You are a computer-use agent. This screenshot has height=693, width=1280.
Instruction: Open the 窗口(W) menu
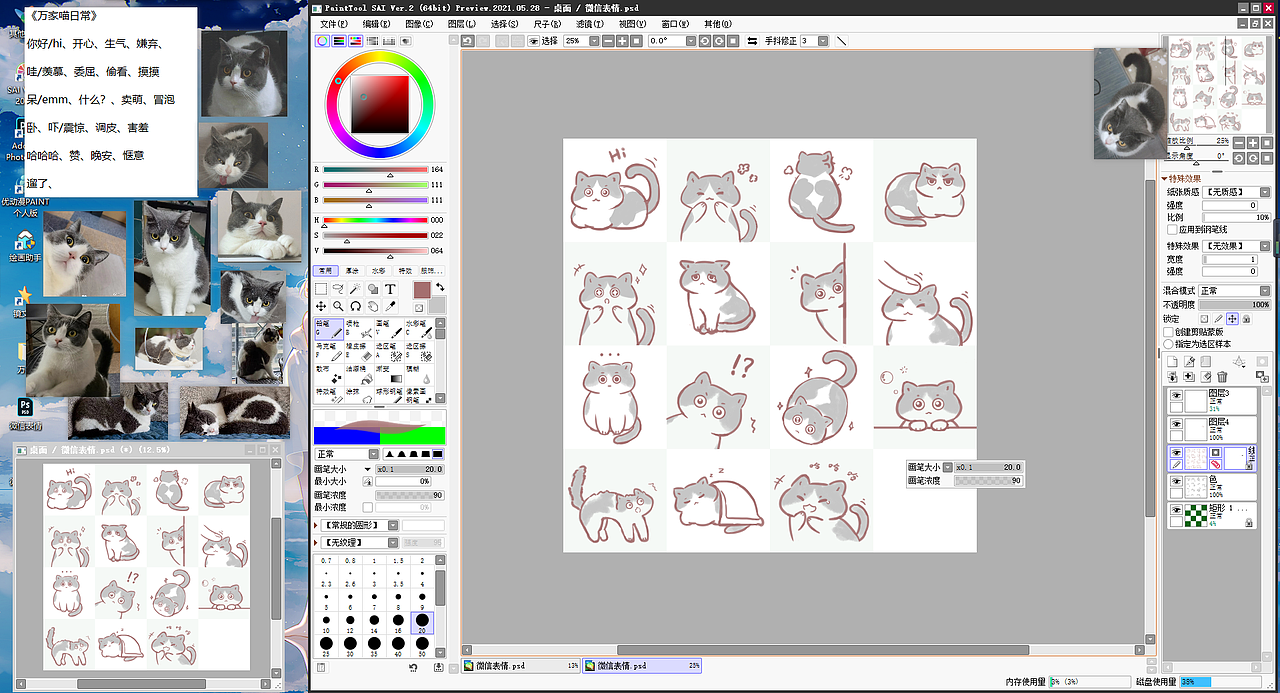[x=676, y=23]
